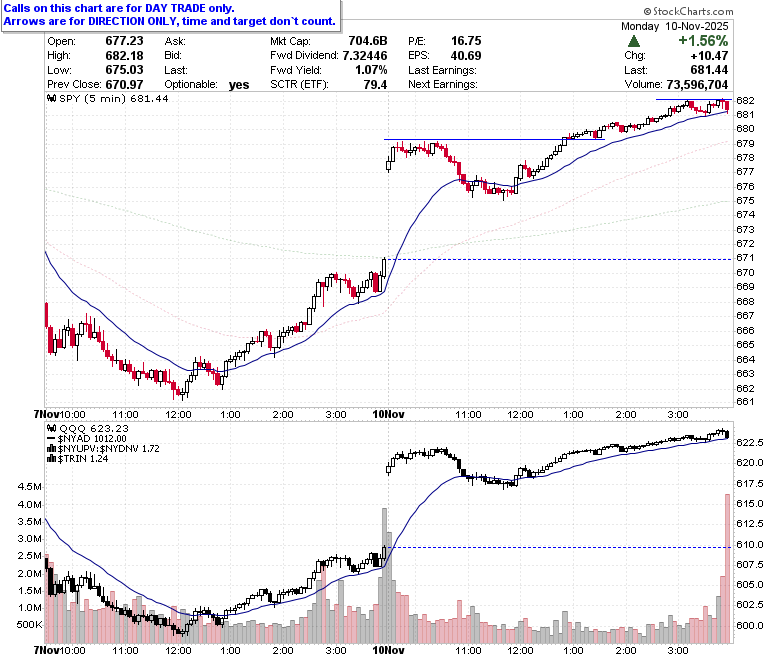Image resolution: width=780 pixels, height=659 pixels.
Task: Click the $NYAD line legend marker
Action: coord(51,439)
